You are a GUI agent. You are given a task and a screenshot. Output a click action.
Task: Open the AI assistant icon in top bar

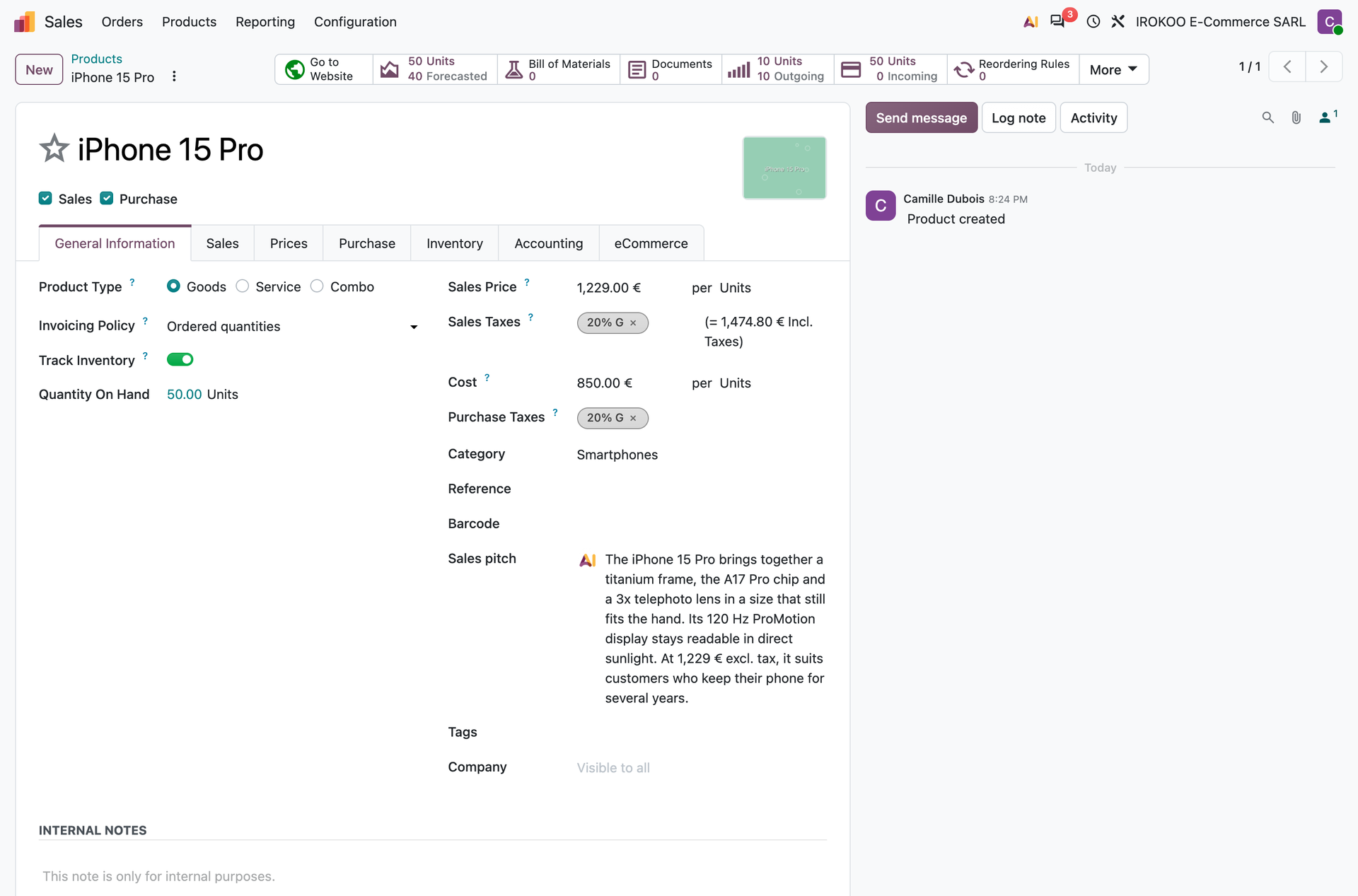(1031, 22)
